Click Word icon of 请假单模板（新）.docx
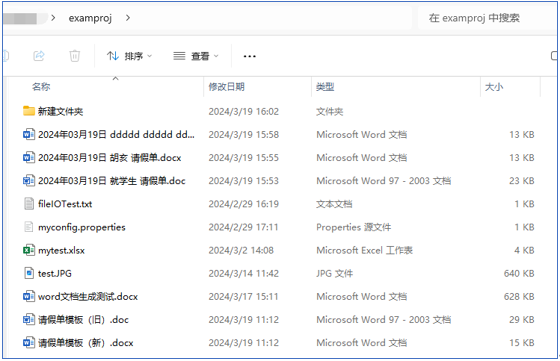Viewport: 560px width, 361px height. pyautogui.click(x=29, y=343)
